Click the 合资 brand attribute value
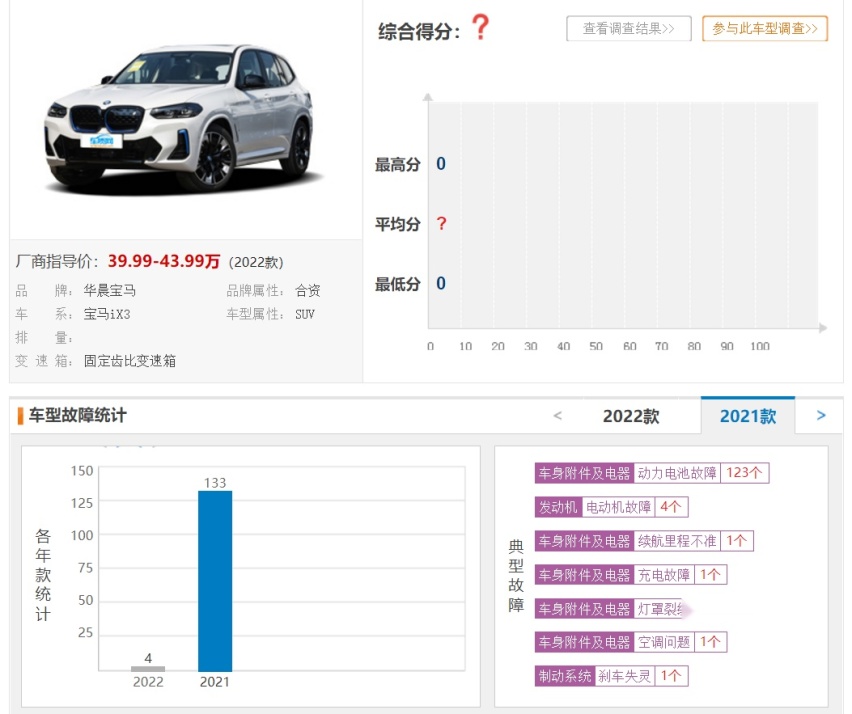The width and height of the screenshot is (852, 714). pyautogui.click(x=308, y=291)
